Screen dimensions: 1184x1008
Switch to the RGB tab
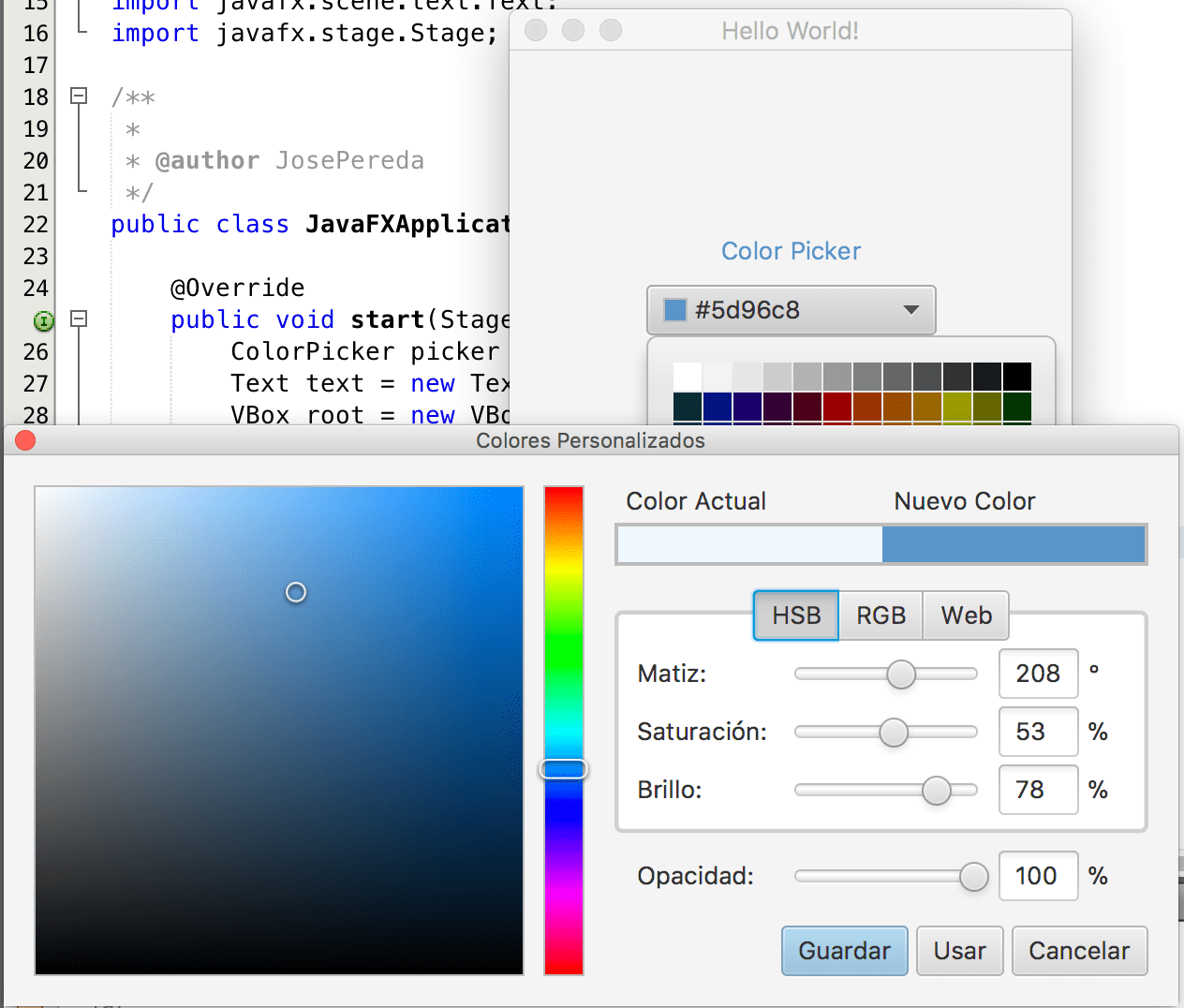(880, 615)
